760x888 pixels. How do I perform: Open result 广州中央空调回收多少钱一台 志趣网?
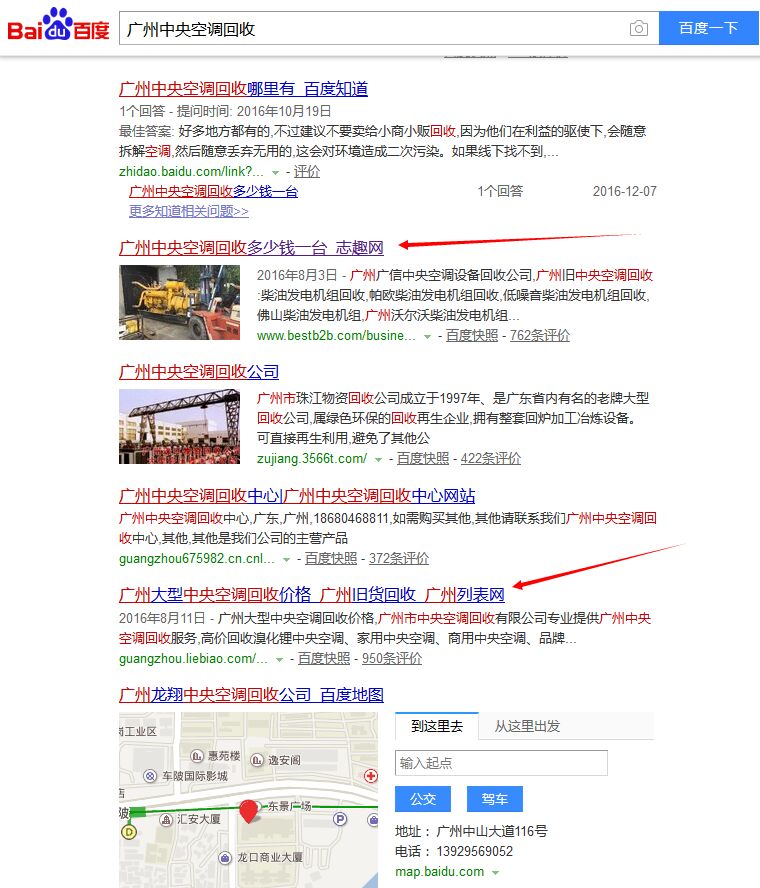point(251,247)
